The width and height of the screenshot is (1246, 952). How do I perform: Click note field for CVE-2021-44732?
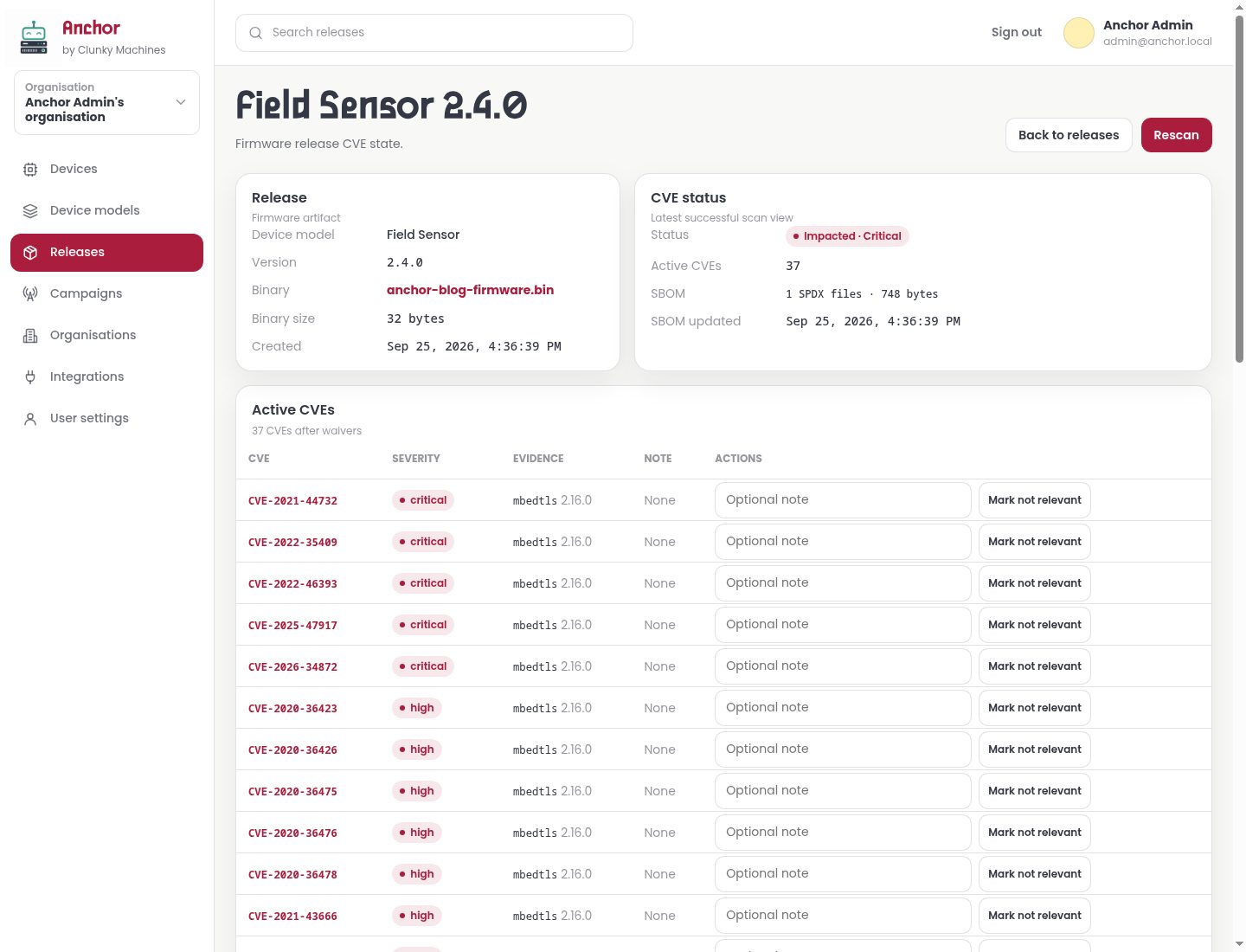(843, 500)
